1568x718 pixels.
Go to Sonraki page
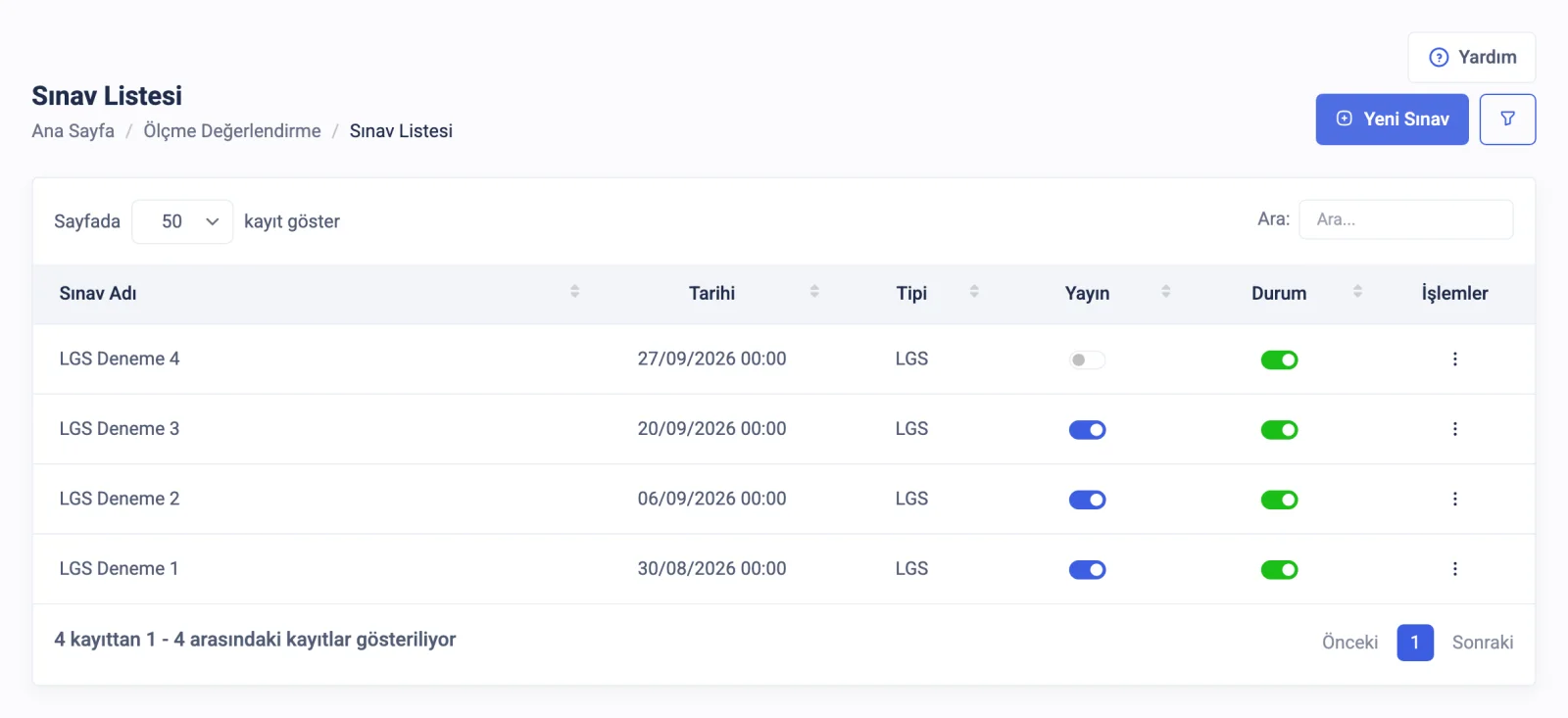pos(1483,643)
